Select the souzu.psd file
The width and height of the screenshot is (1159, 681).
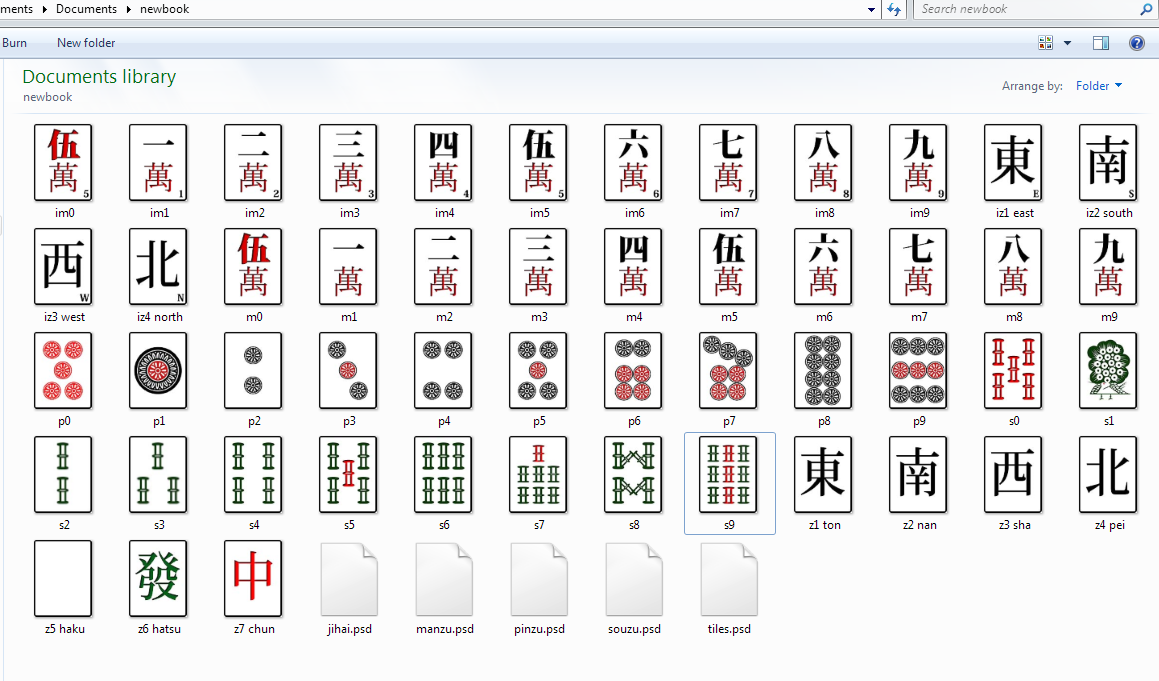[634, 580]
